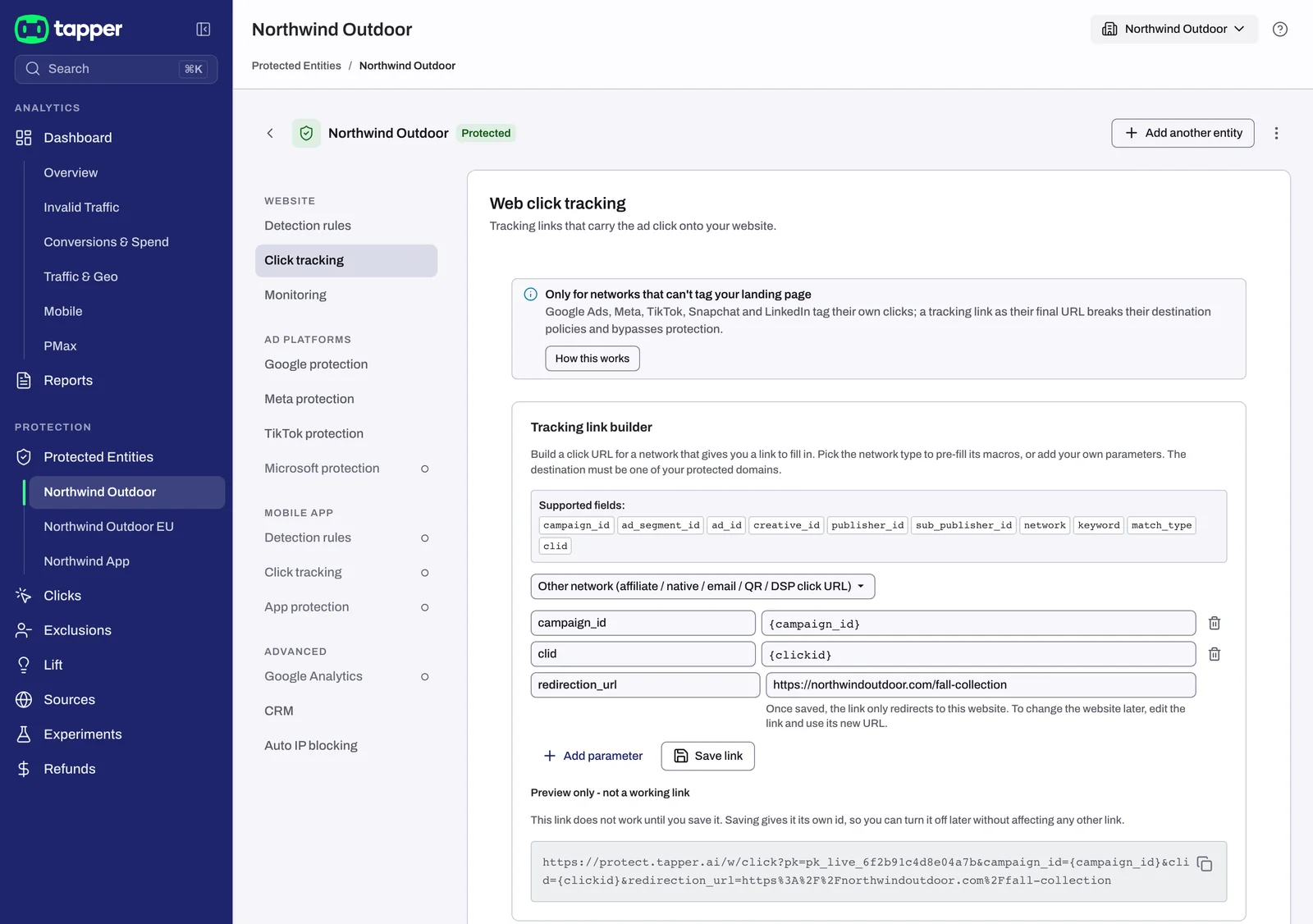Open Invalid Traffic in sidebar
The height and width of the screenshot is (924, 1313).
pyautogui.click(x=81, y=208)
